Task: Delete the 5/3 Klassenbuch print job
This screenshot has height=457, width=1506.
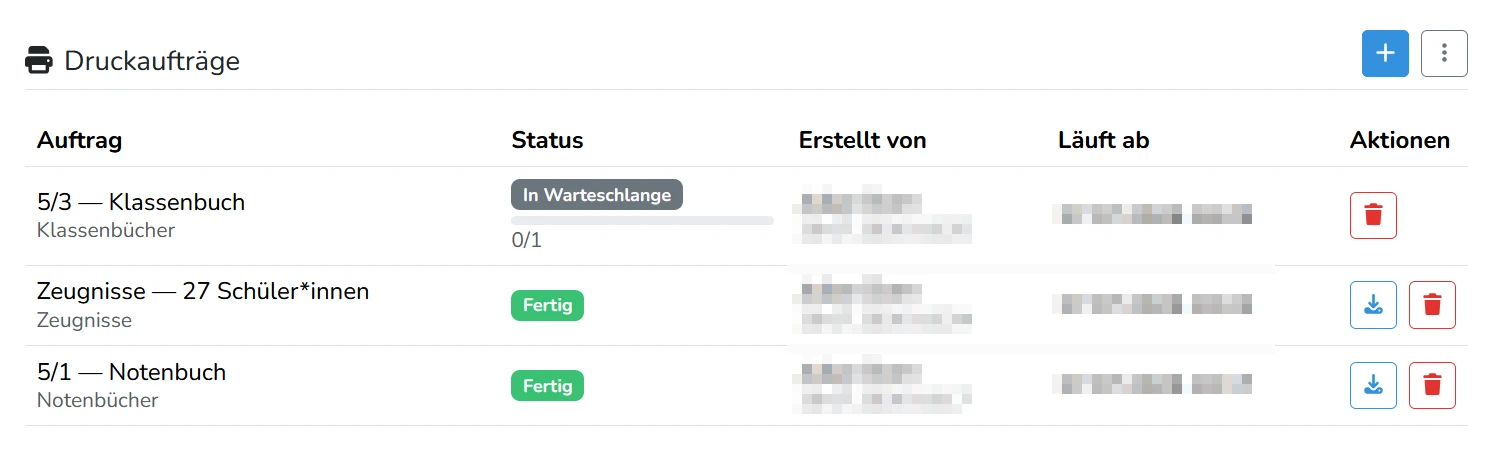Action: coord(1373,215)
